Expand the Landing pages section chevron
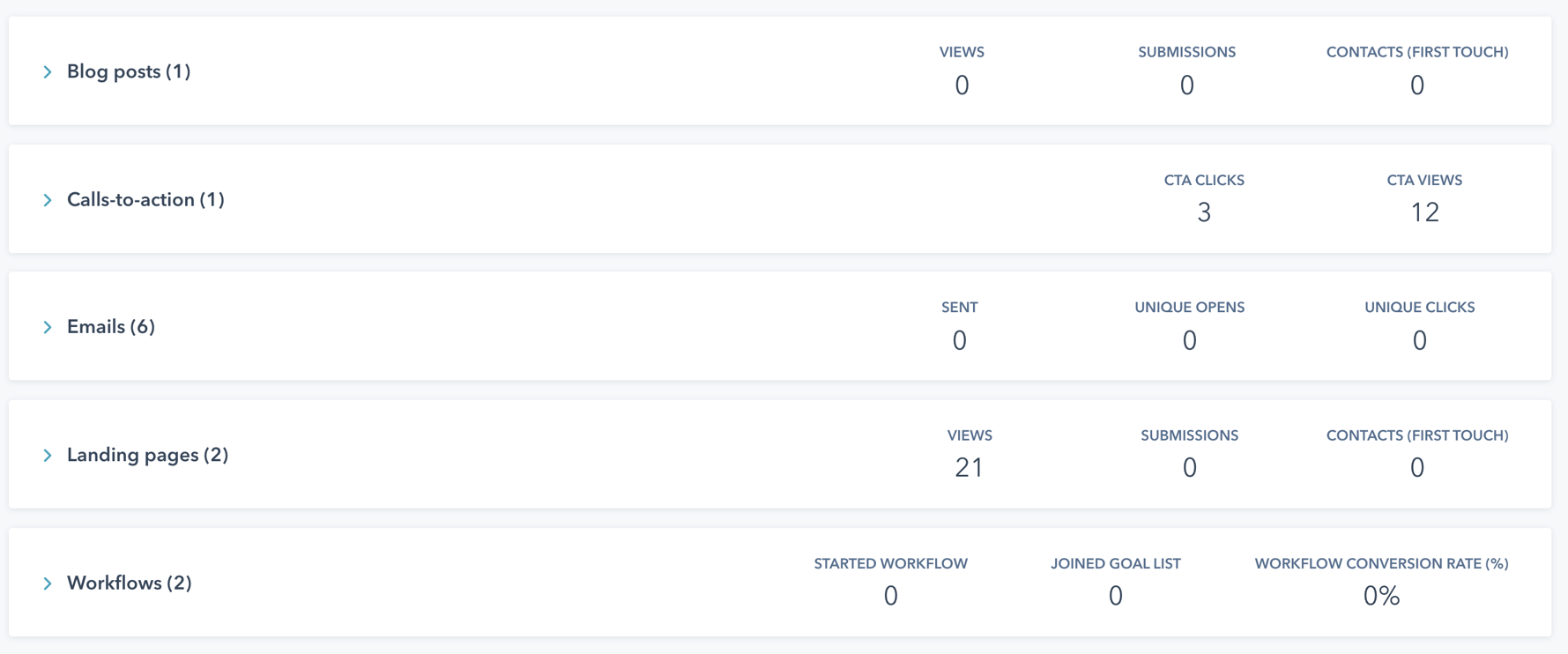 click(48, 455)
